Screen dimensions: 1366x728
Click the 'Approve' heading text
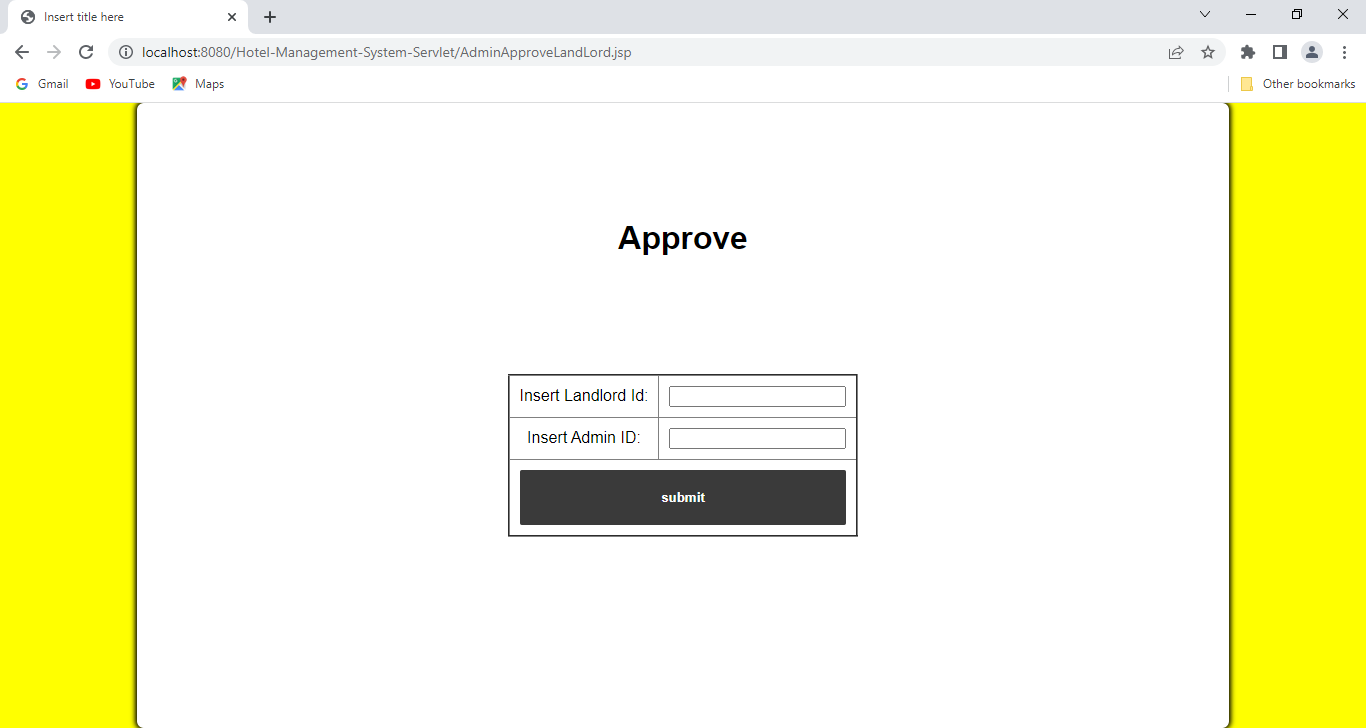pyautogui.click(x=682, y=238)
